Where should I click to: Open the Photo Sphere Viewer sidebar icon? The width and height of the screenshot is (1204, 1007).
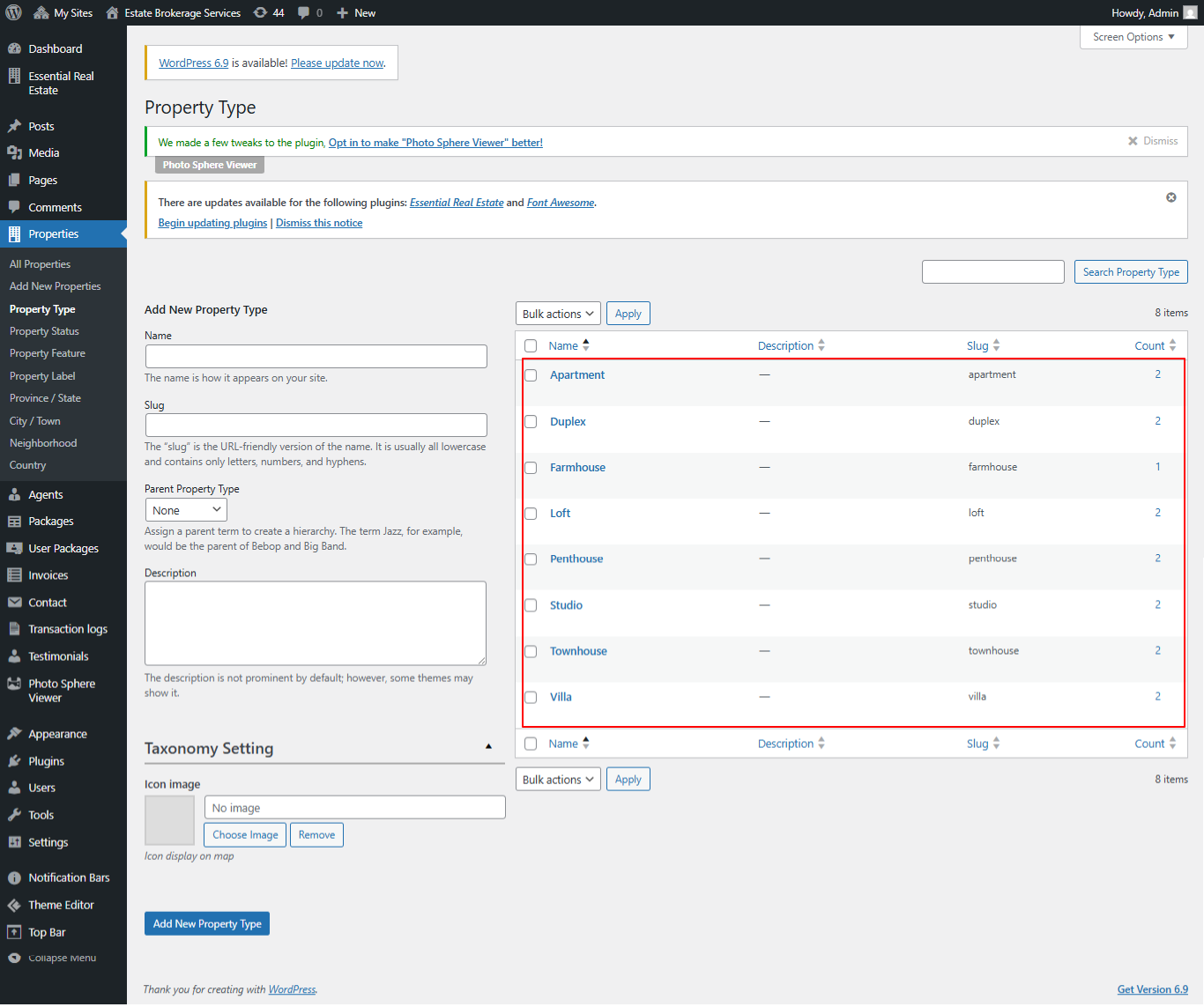tap(13, 684)
